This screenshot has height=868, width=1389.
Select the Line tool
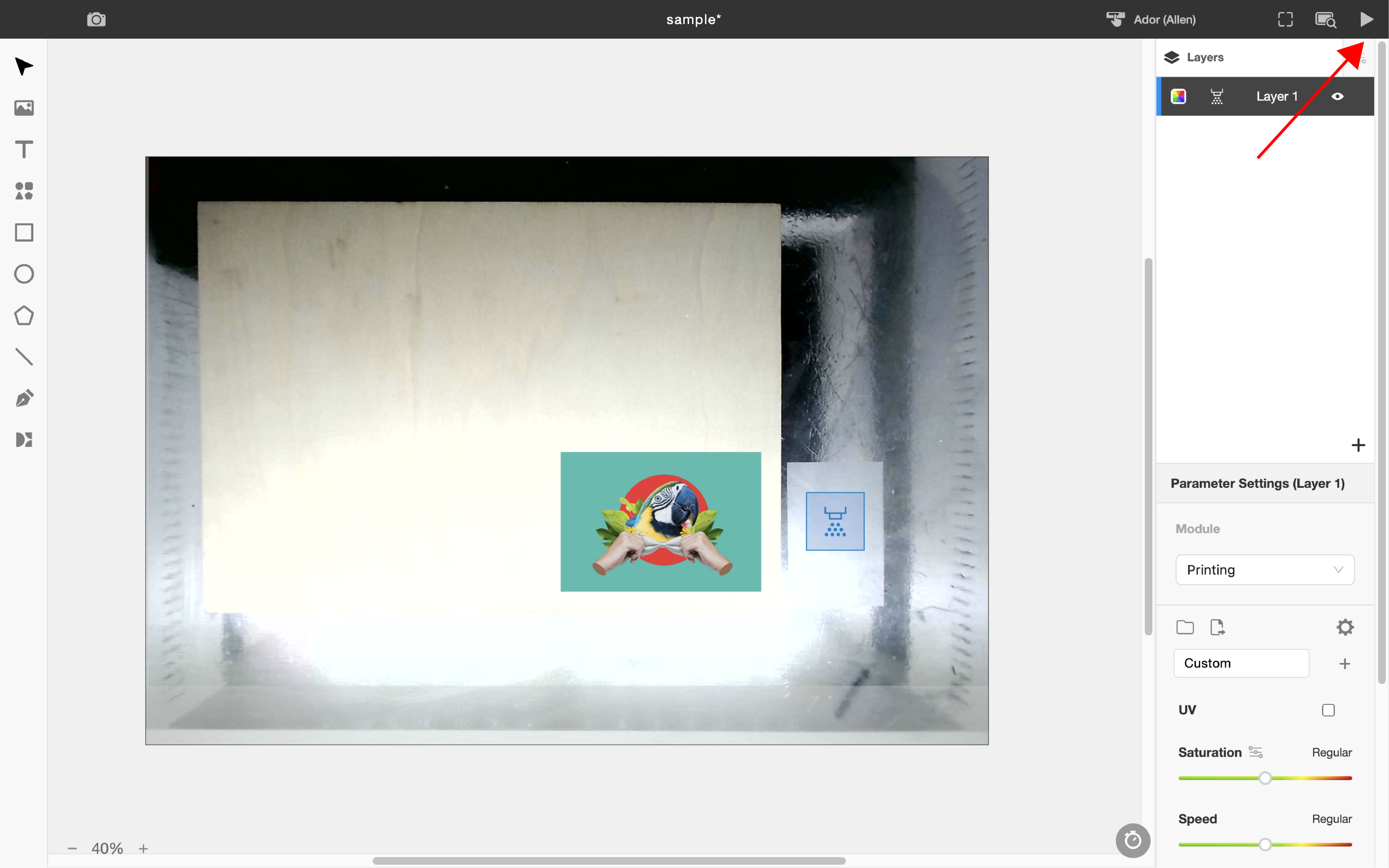click(24, 357)
